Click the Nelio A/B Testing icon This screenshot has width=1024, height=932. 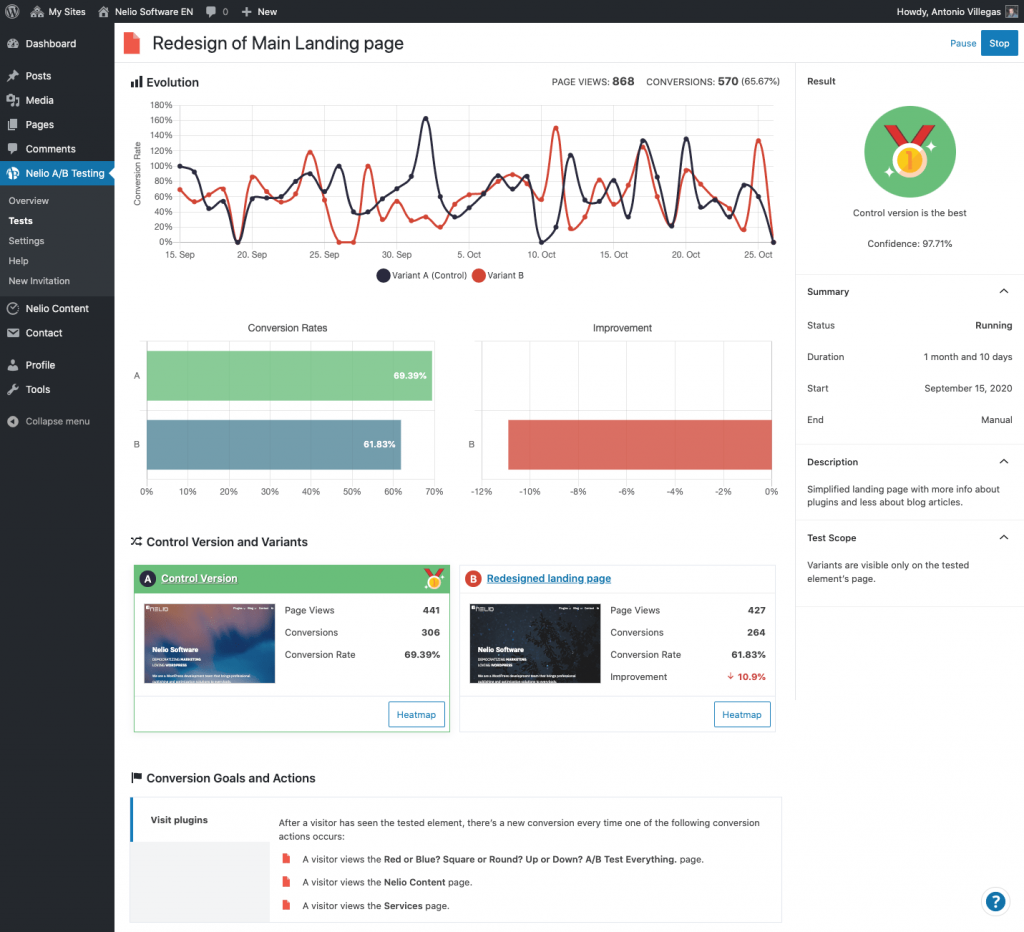pyautogui.click(x=12, y=173)
